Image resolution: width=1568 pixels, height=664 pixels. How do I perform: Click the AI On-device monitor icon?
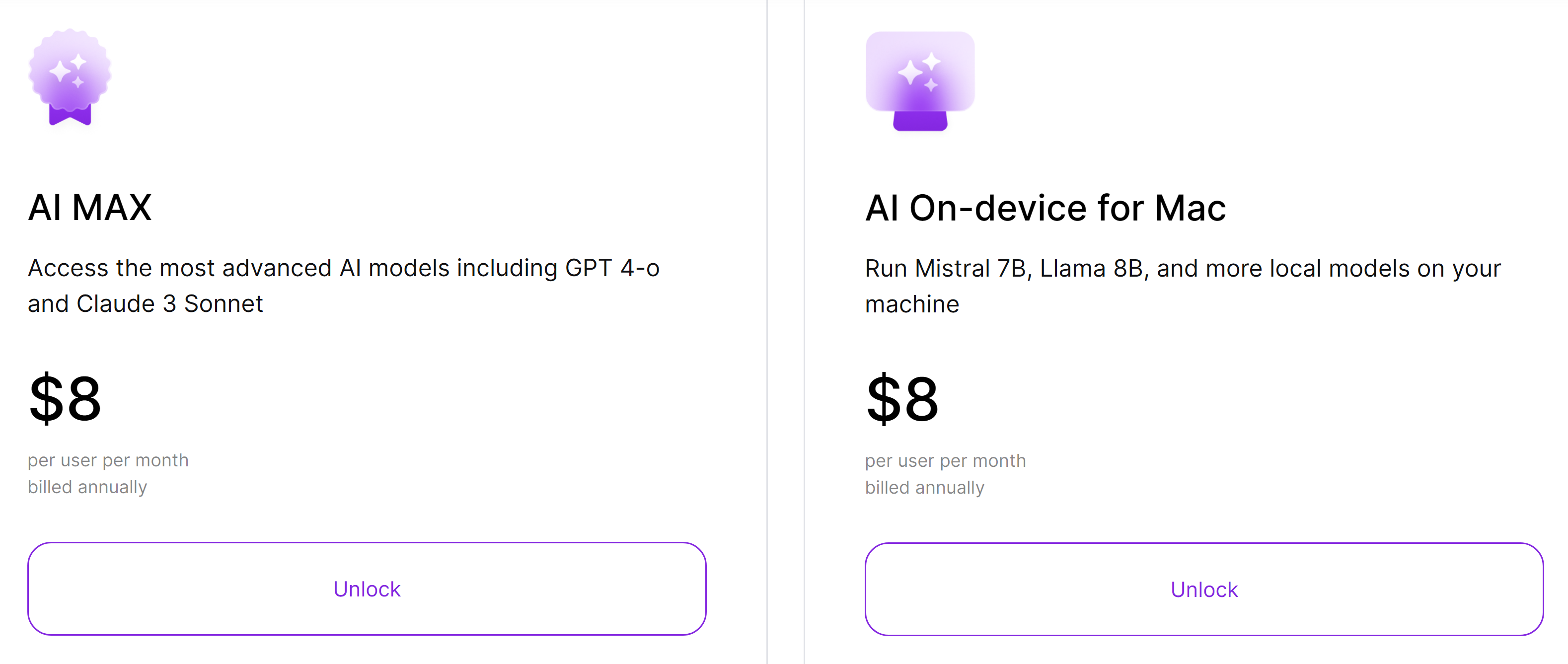point(920,81)
